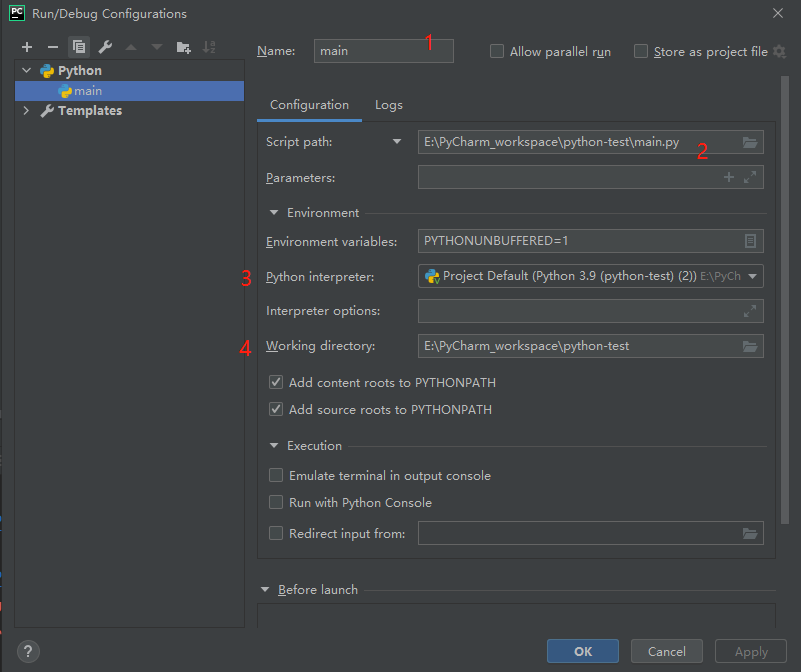This screenshot has height=672, width=801.
Task: Uncheck Add source roots to PYTHONPATH
Action: 276,409
